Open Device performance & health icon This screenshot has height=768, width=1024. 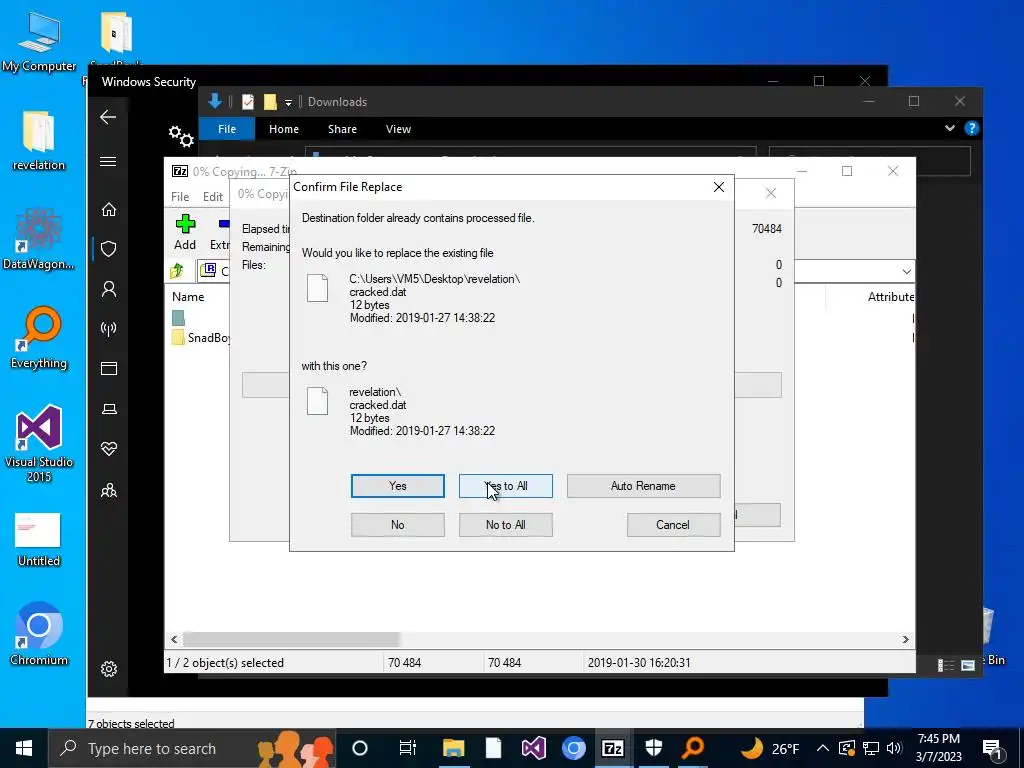pyautogui.click(x=108, y=449)
